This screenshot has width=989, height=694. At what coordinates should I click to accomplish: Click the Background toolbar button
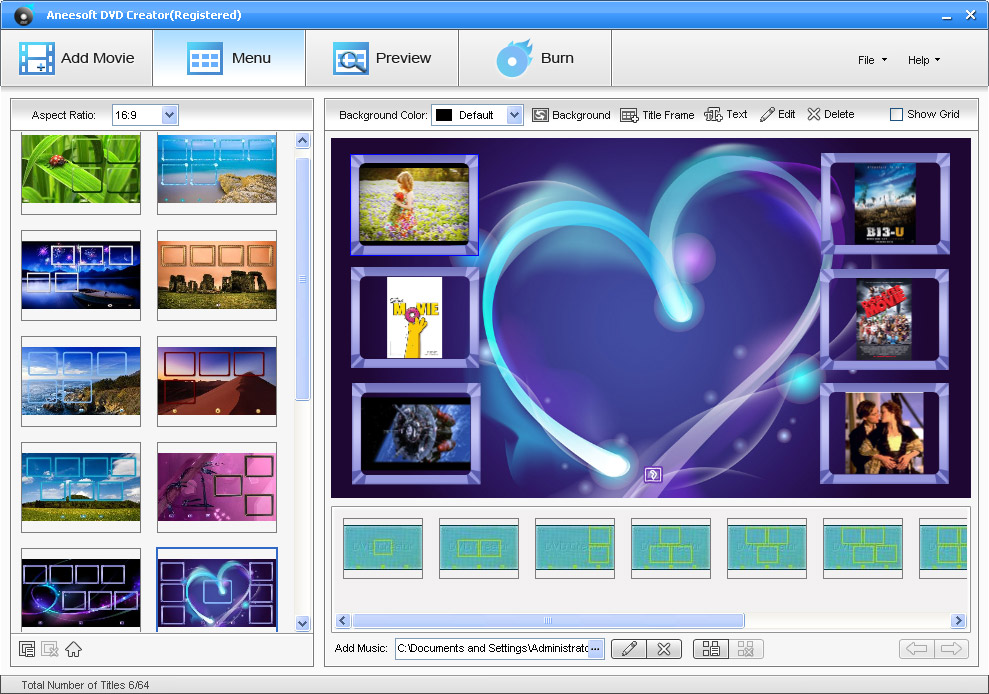[571, 115]
